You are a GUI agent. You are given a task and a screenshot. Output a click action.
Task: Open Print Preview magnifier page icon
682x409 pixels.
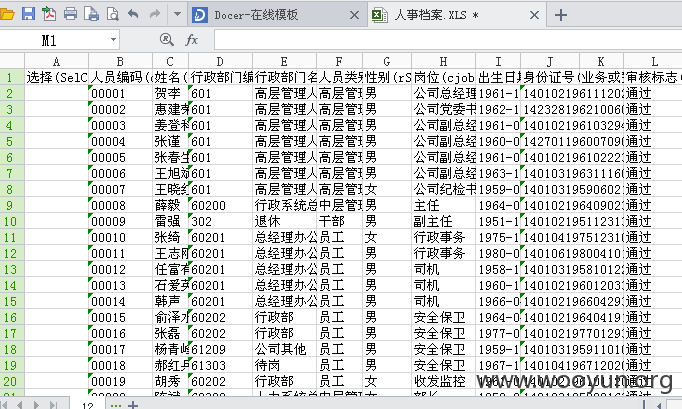[x=113, y=14]
